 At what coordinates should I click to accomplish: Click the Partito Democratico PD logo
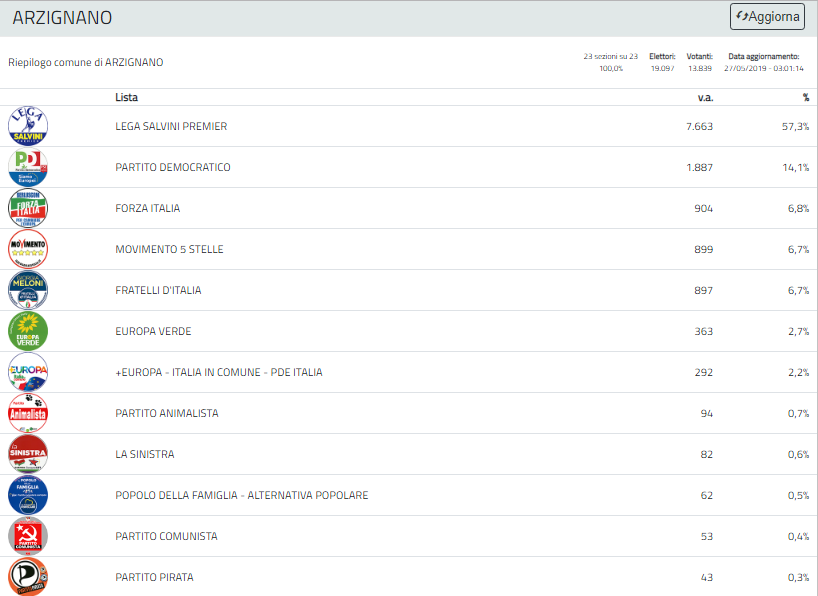(28, 167)
